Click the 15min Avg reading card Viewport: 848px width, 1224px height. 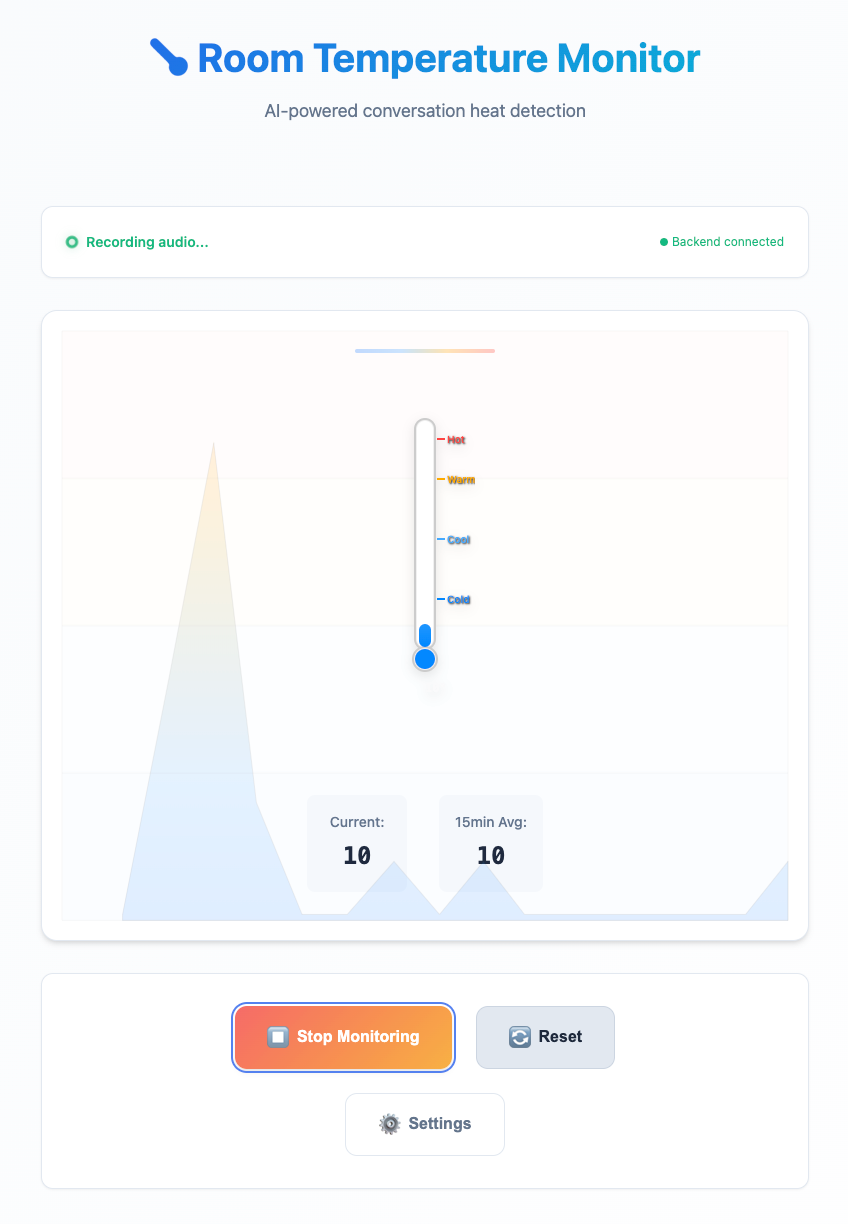pyautogui.click(x=491, y=843)
